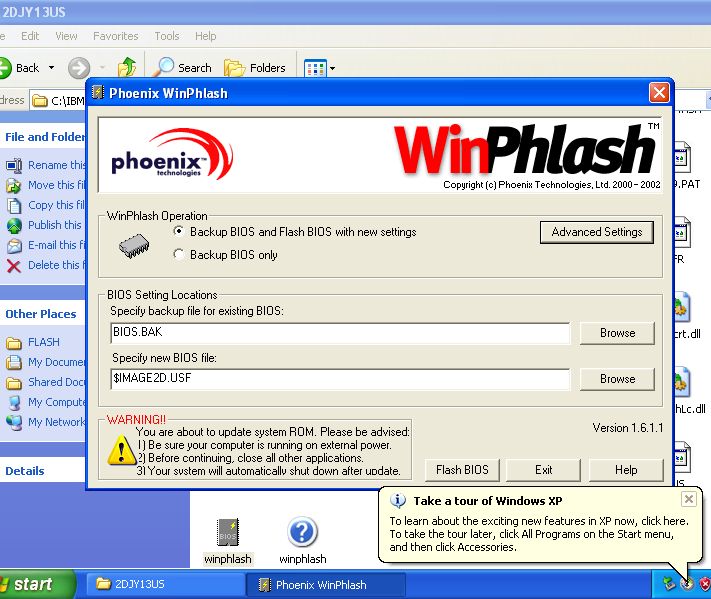Open the Help menu in Explorer
This screenshot has height=599, width=711.
[x=205, y=36]
